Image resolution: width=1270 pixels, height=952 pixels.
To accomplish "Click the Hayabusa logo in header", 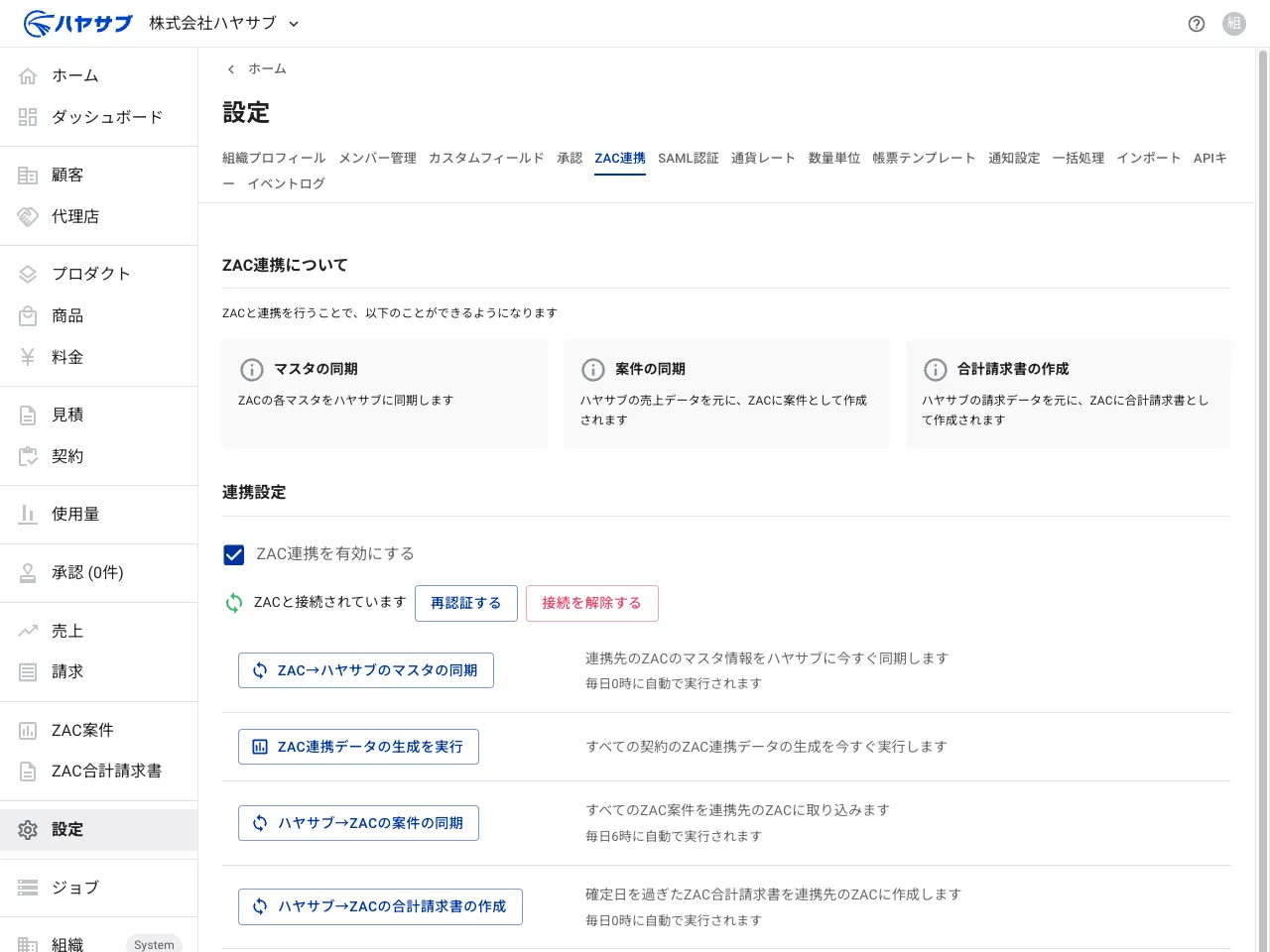I will tap(77, 23).
